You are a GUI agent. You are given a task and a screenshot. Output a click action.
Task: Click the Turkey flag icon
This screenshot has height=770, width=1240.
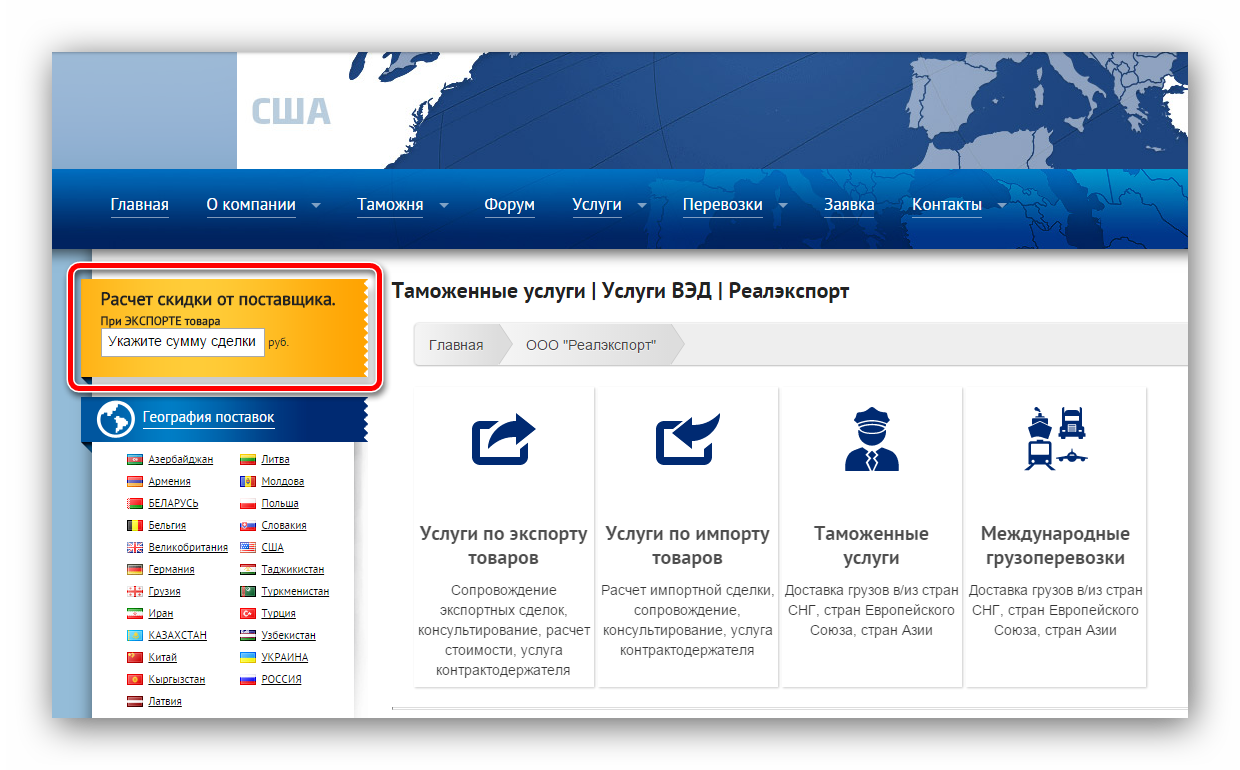point(248,614)
